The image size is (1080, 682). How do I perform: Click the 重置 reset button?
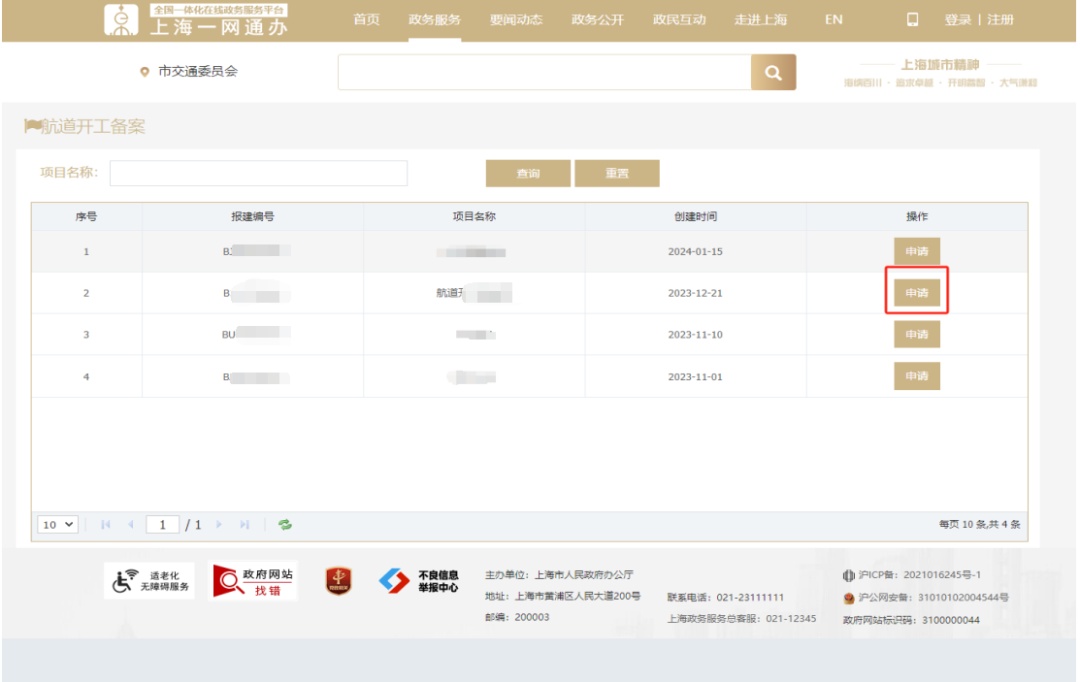pyautogui.click(x=617, y=174)
